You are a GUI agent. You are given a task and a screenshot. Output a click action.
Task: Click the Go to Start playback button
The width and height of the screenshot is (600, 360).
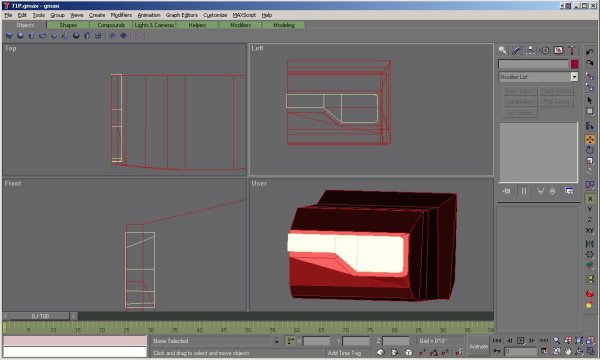click(x=497, y=340)
